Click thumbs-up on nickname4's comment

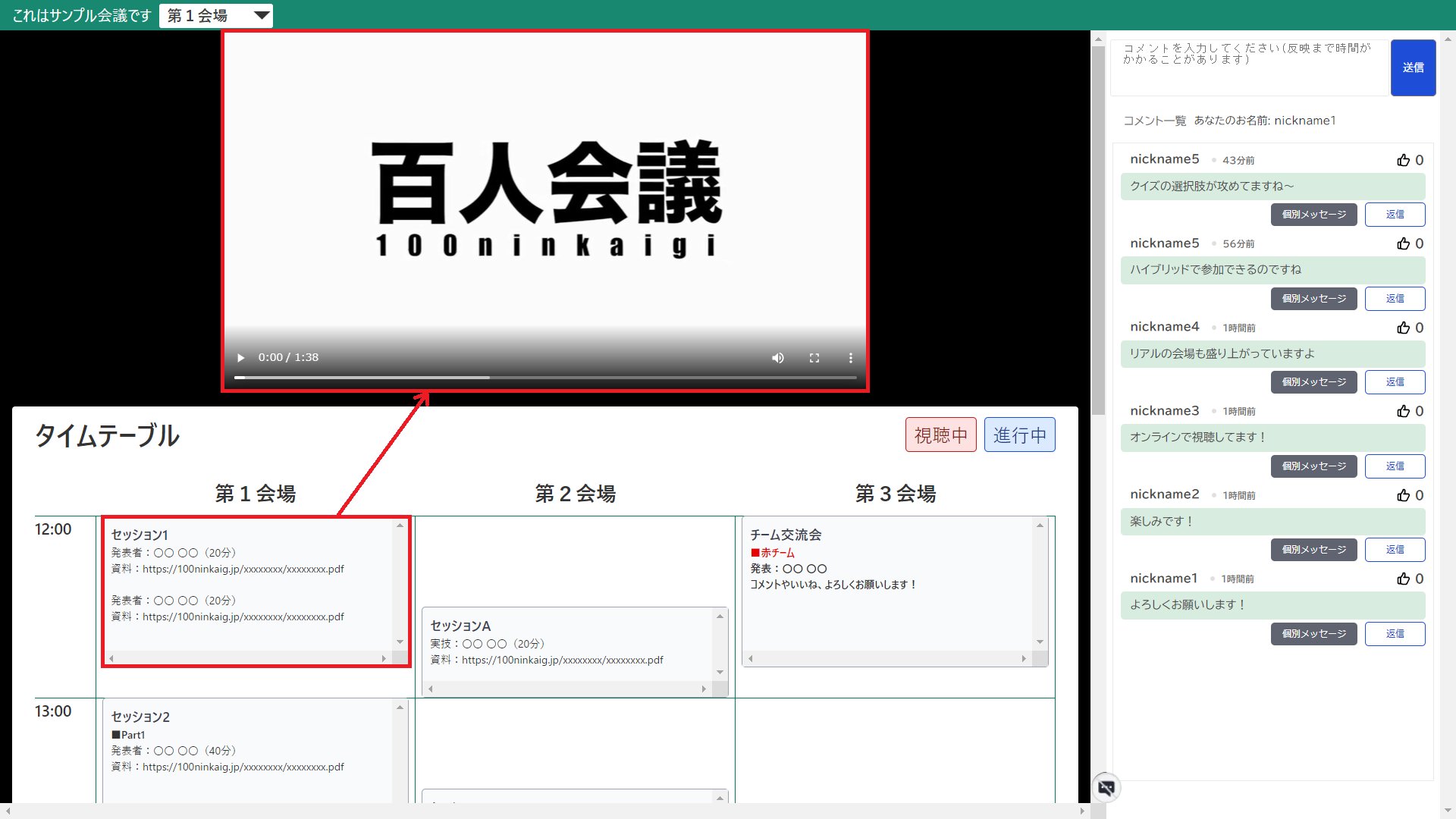tap(1404, 328)
